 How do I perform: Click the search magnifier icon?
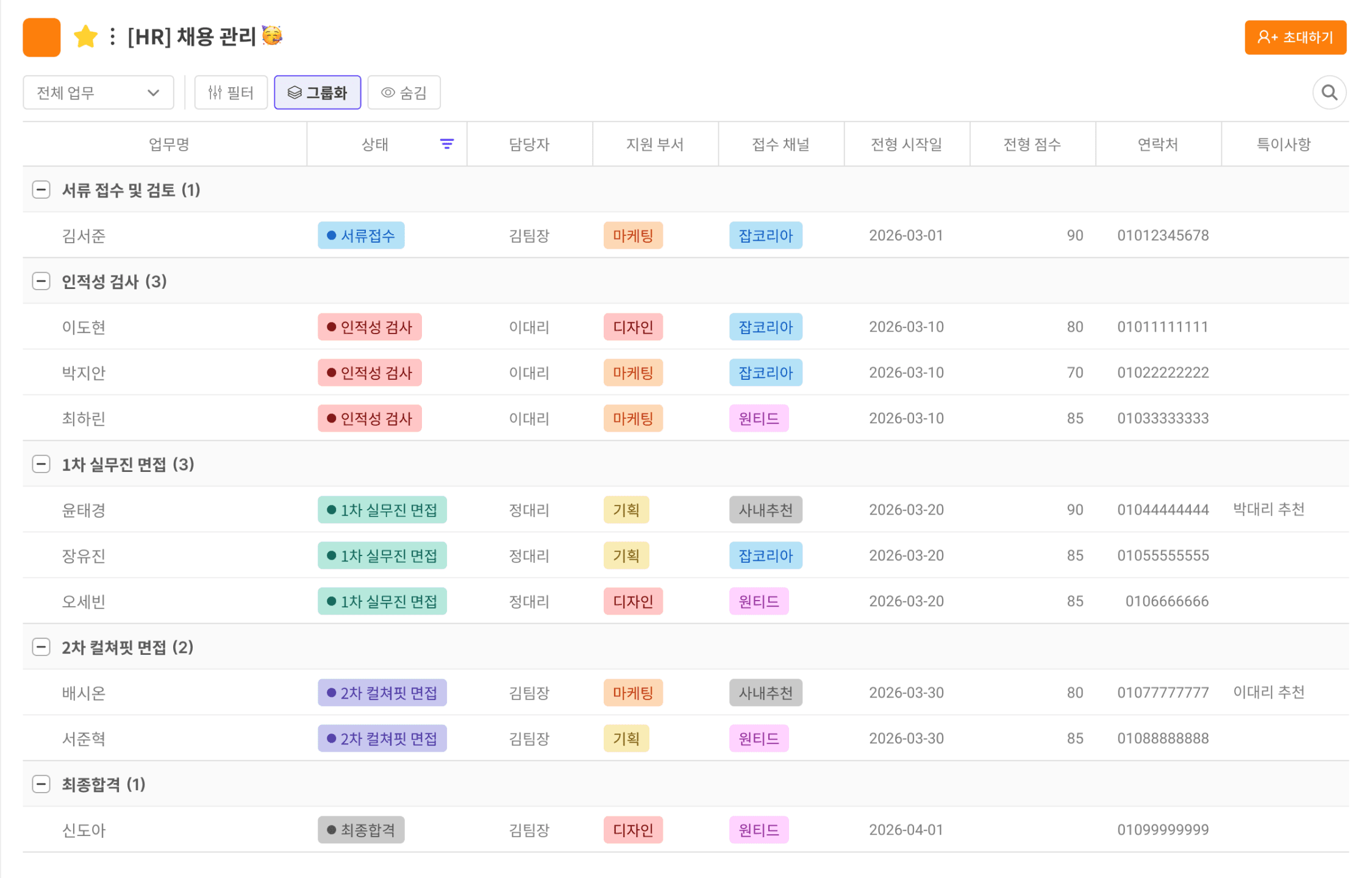[x=1329, y=93]
